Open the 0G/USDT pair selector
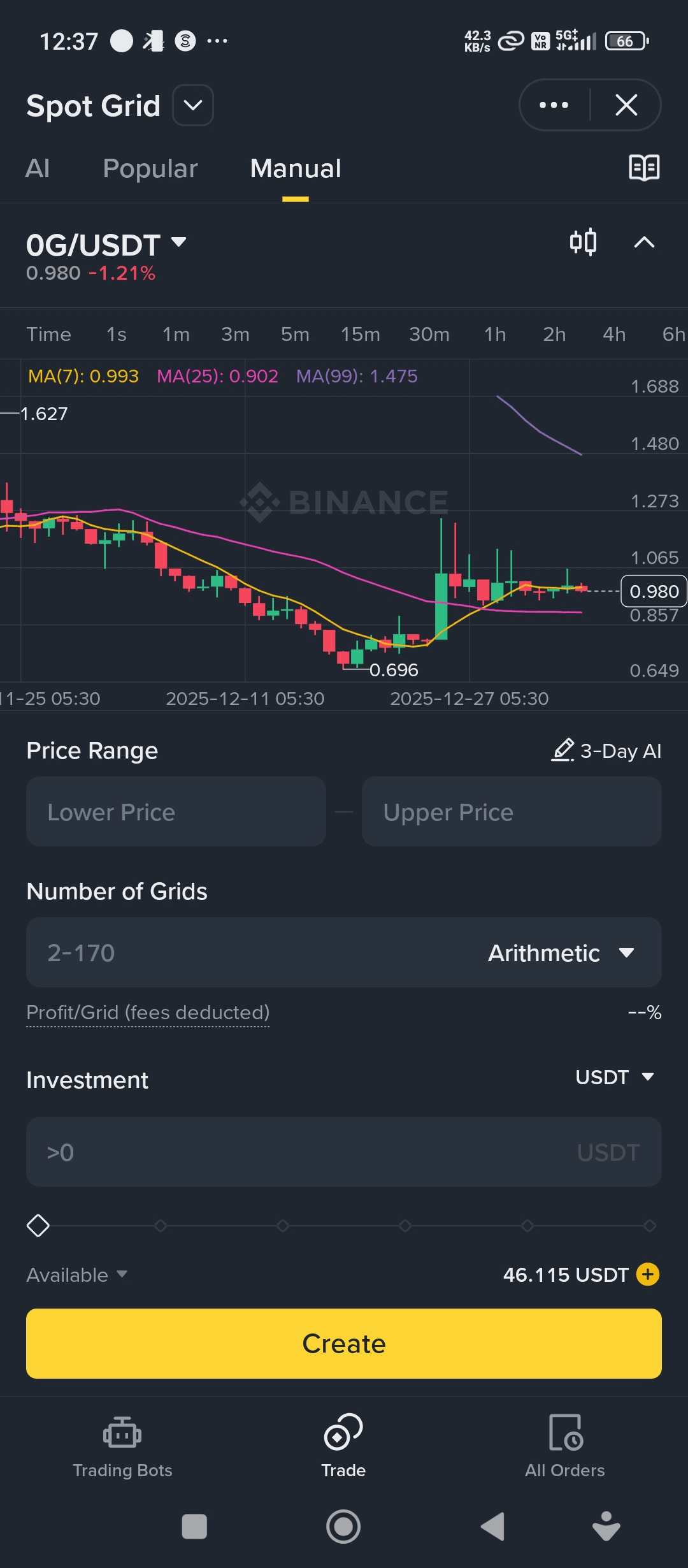This screenshot has width=688, height=1568. tap(106, 245)
